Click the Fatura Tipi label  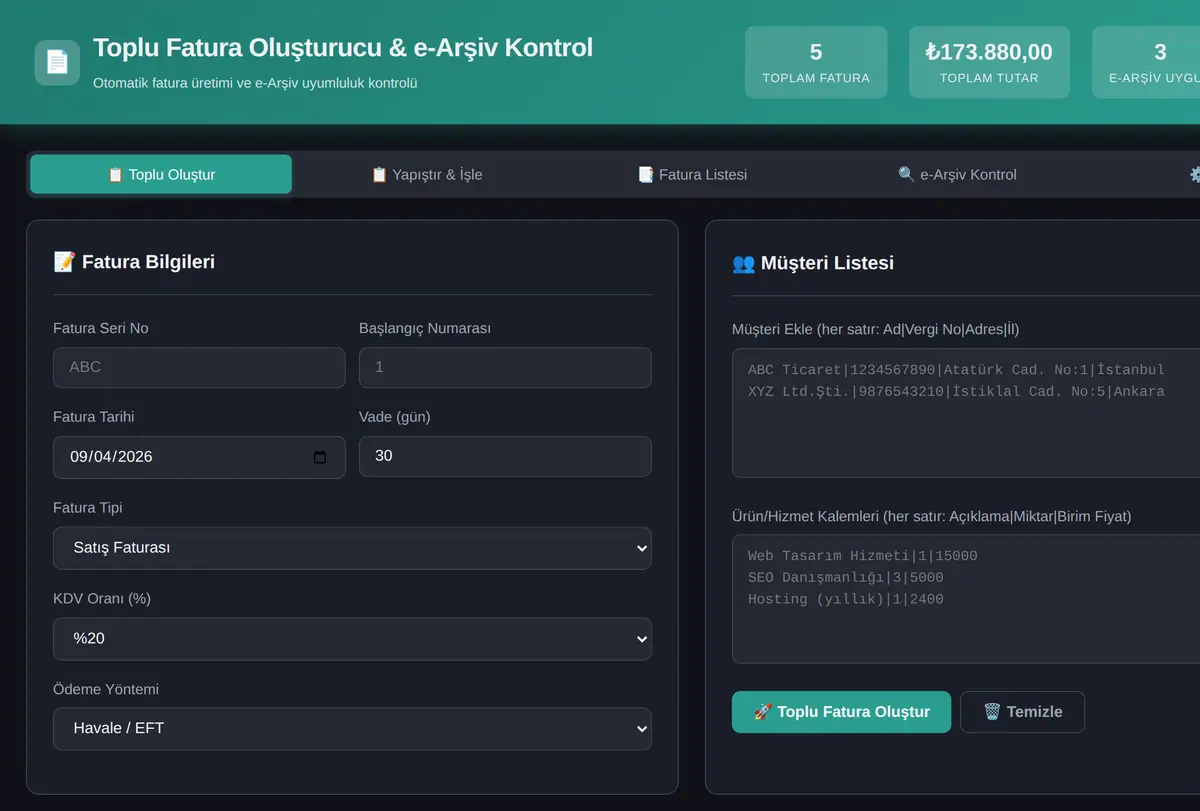coord(88,508)
